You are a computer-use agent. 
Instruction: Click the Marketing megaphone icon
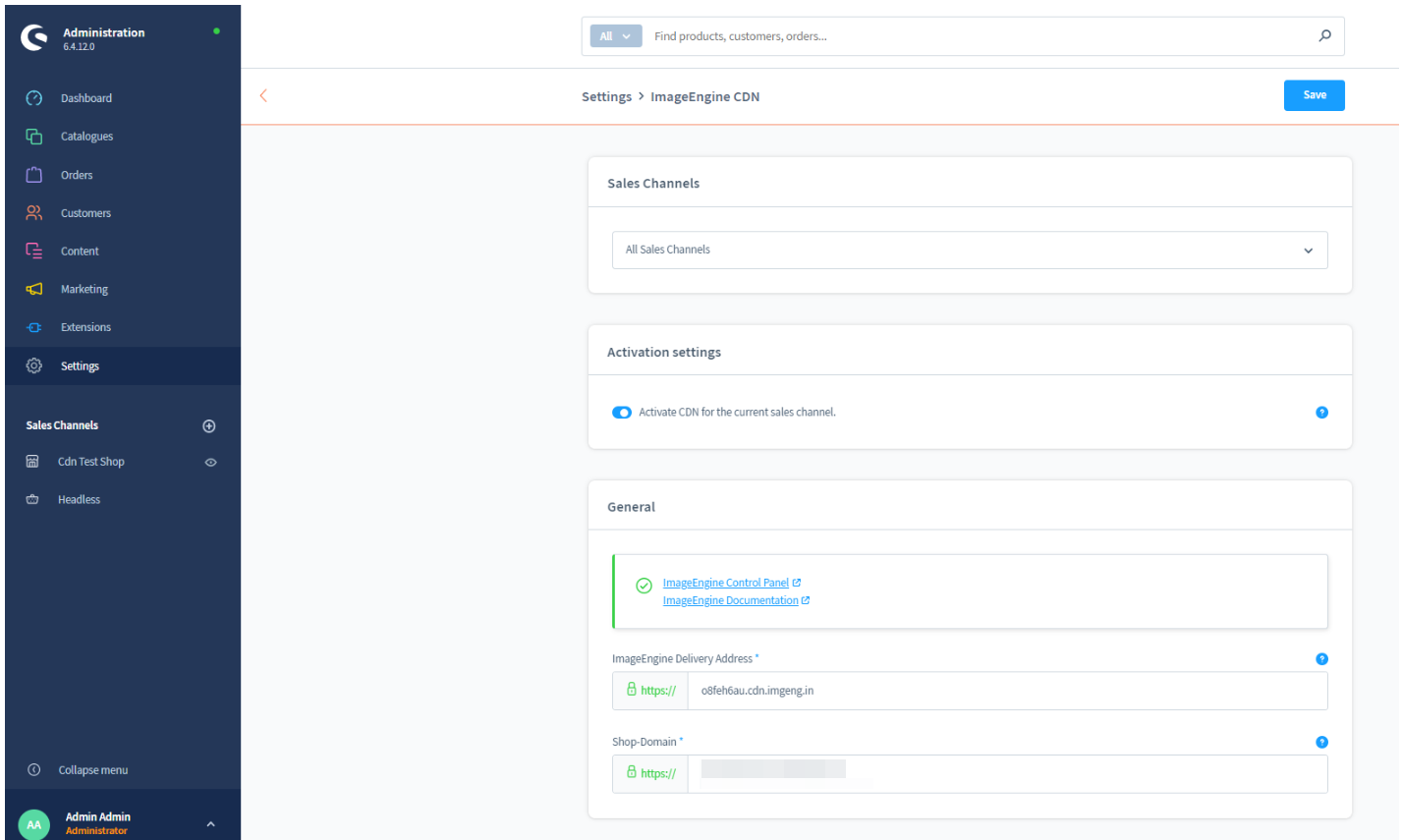pyautogui.click(x=34, y=290)
